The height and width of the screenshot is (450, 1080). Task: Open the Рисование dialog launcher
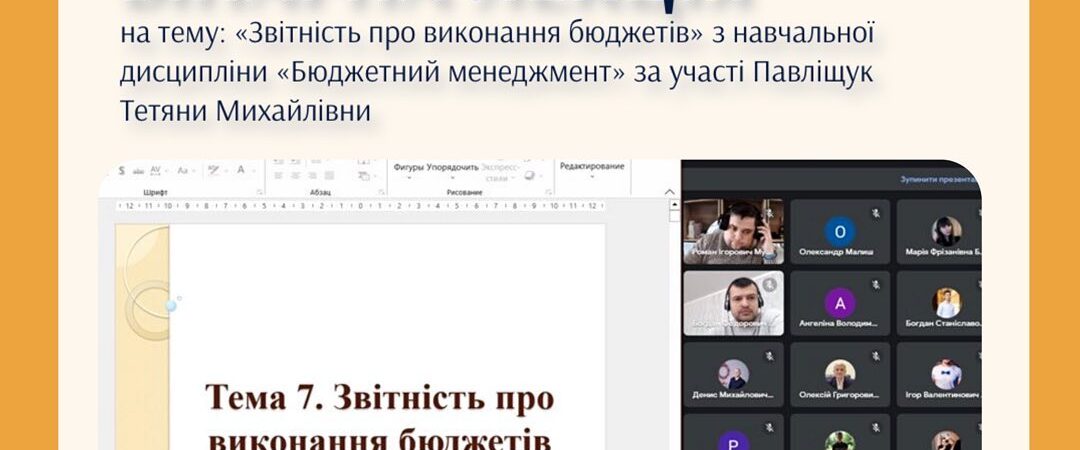pyautogui.click(x=549, y=192)
